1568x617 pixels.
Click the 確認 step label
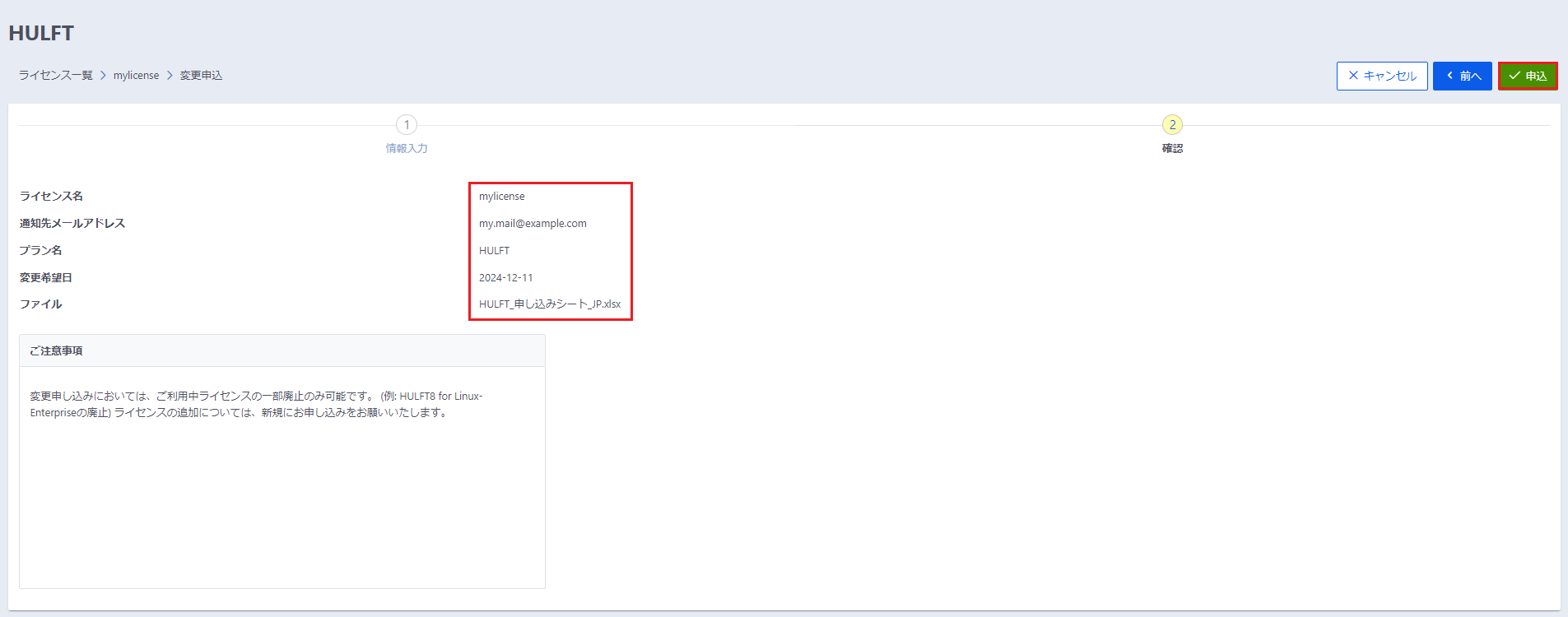click(x=1172, y=149)
